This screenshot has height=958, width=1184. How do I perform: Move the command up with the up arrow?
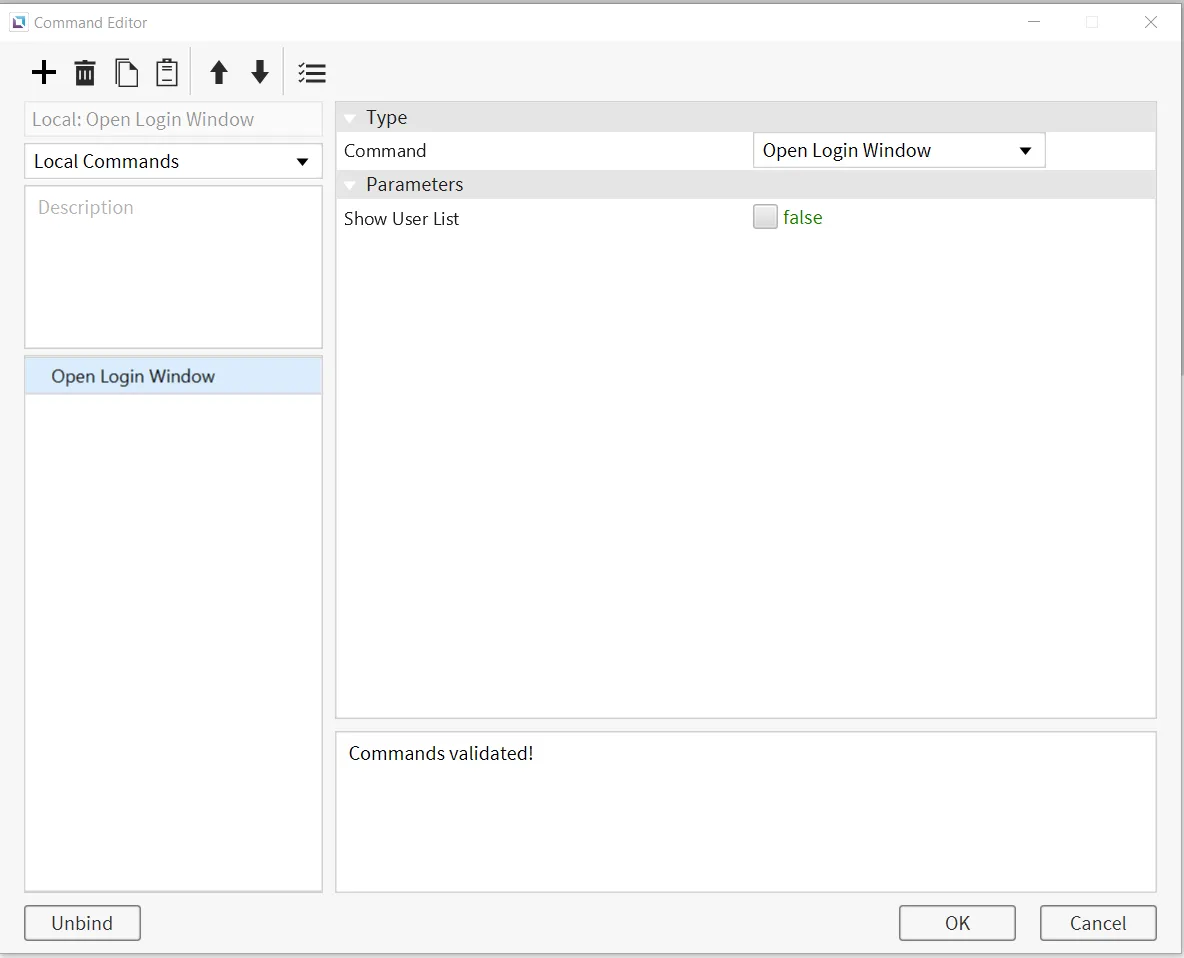(x=219, y=73)
